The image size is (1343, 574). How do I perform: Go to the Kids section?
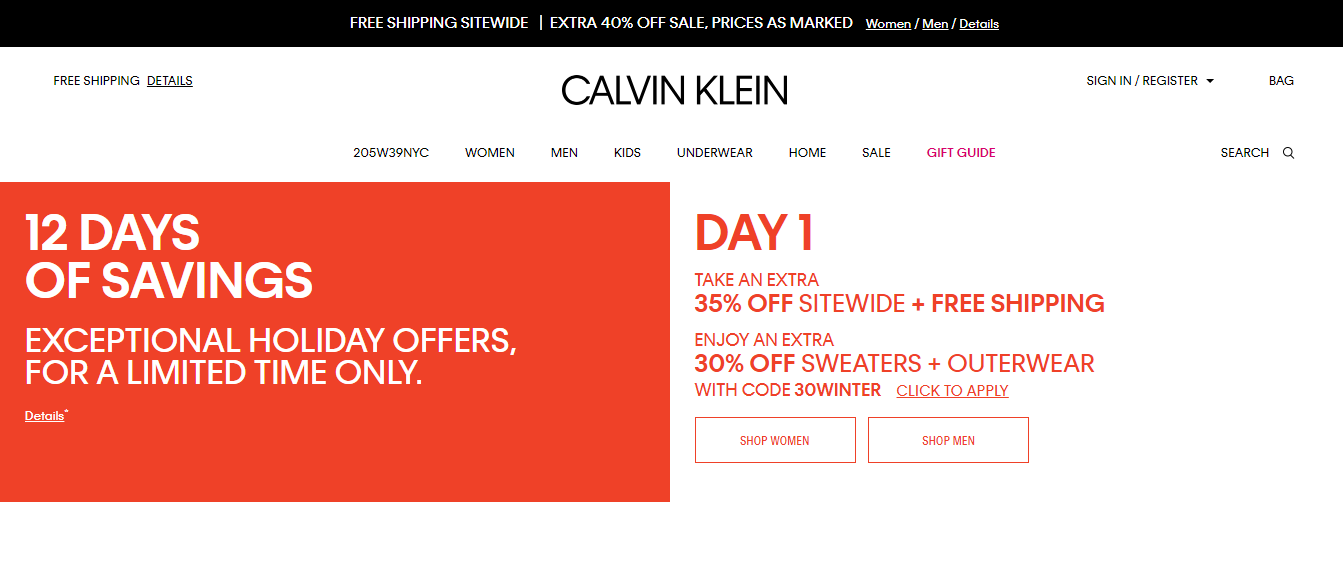tap(627, 153)
